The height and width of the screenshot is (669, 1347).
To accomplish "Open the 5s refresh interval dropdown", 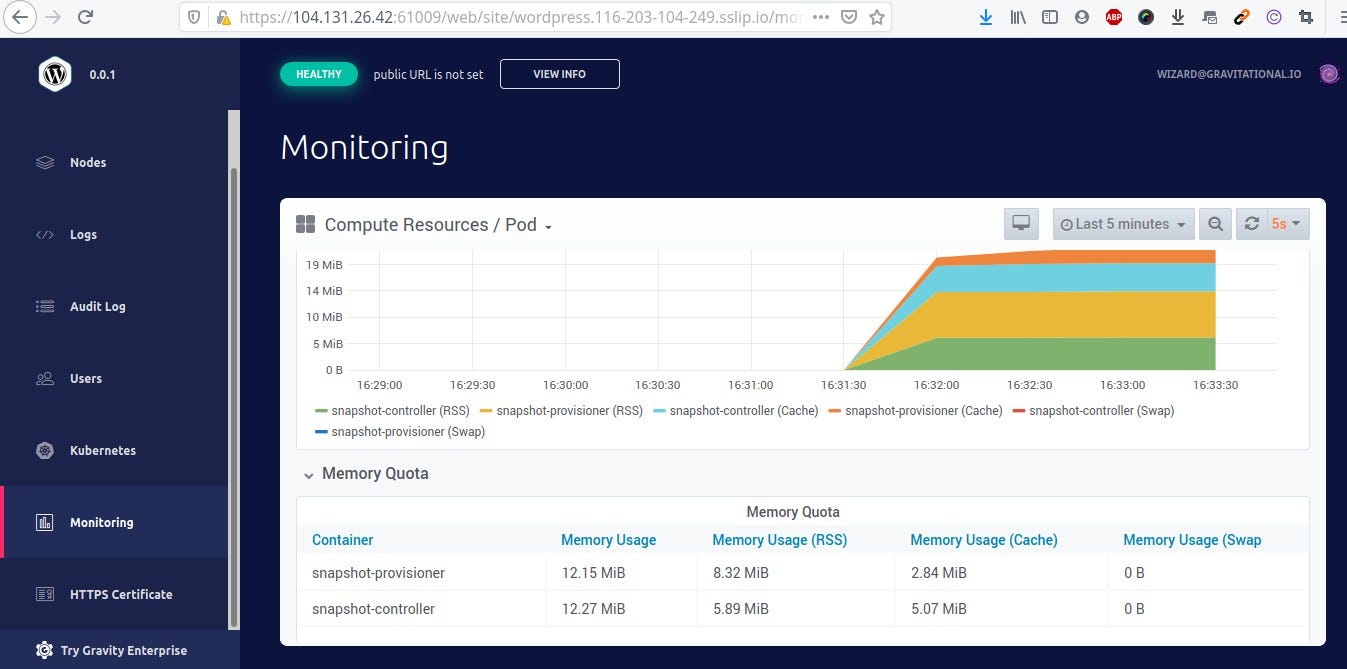I will 1287,224.
